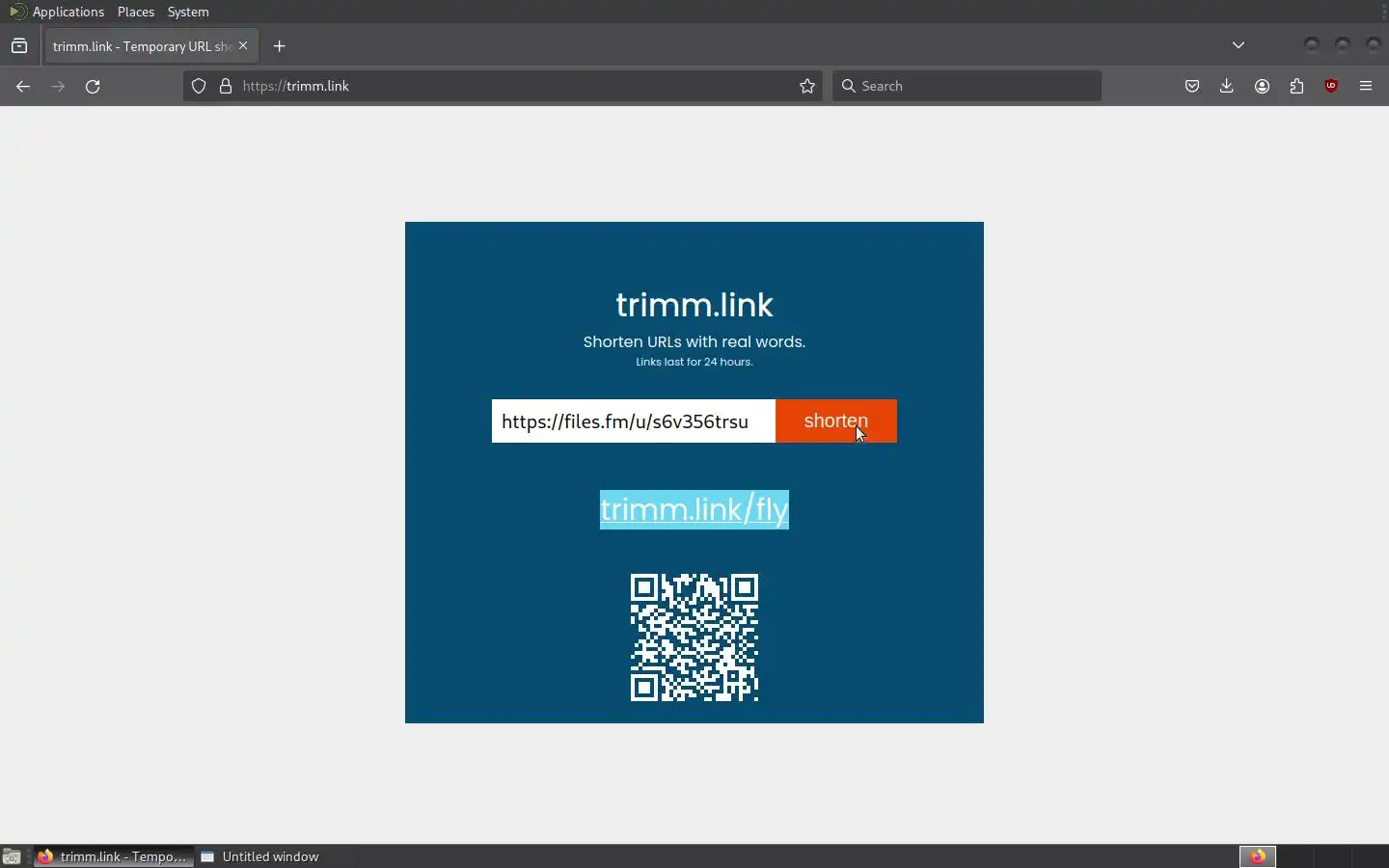Click the Applications menu logo icon
This screenshot has height=868, width=1389.
pos(18,12)
